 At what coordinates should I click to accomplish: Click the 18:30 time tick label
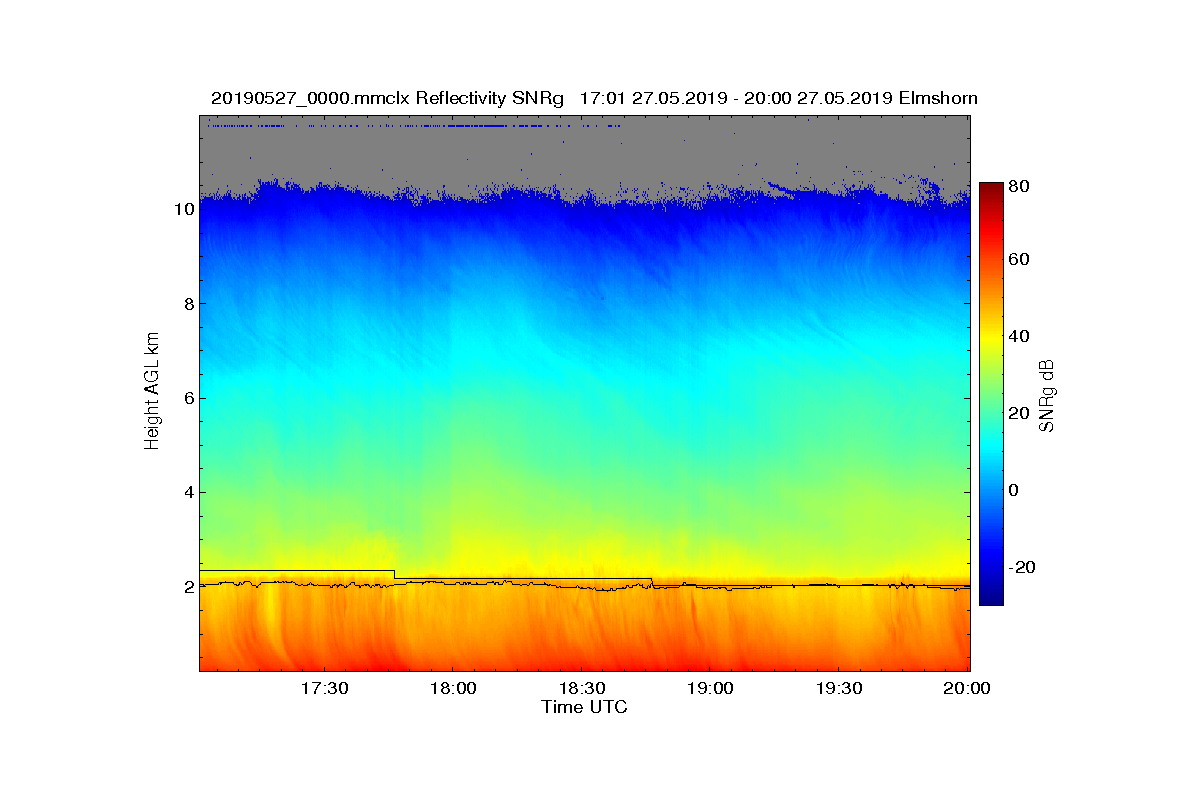coord(581,688)
